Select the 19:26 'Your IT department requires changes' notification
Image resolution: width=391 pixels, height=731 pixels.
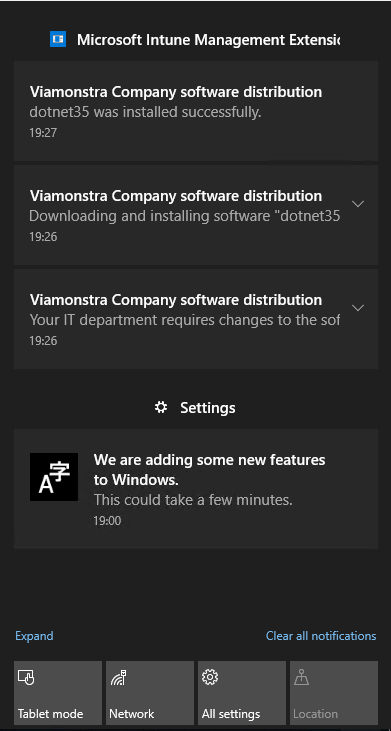click(196, 319)
